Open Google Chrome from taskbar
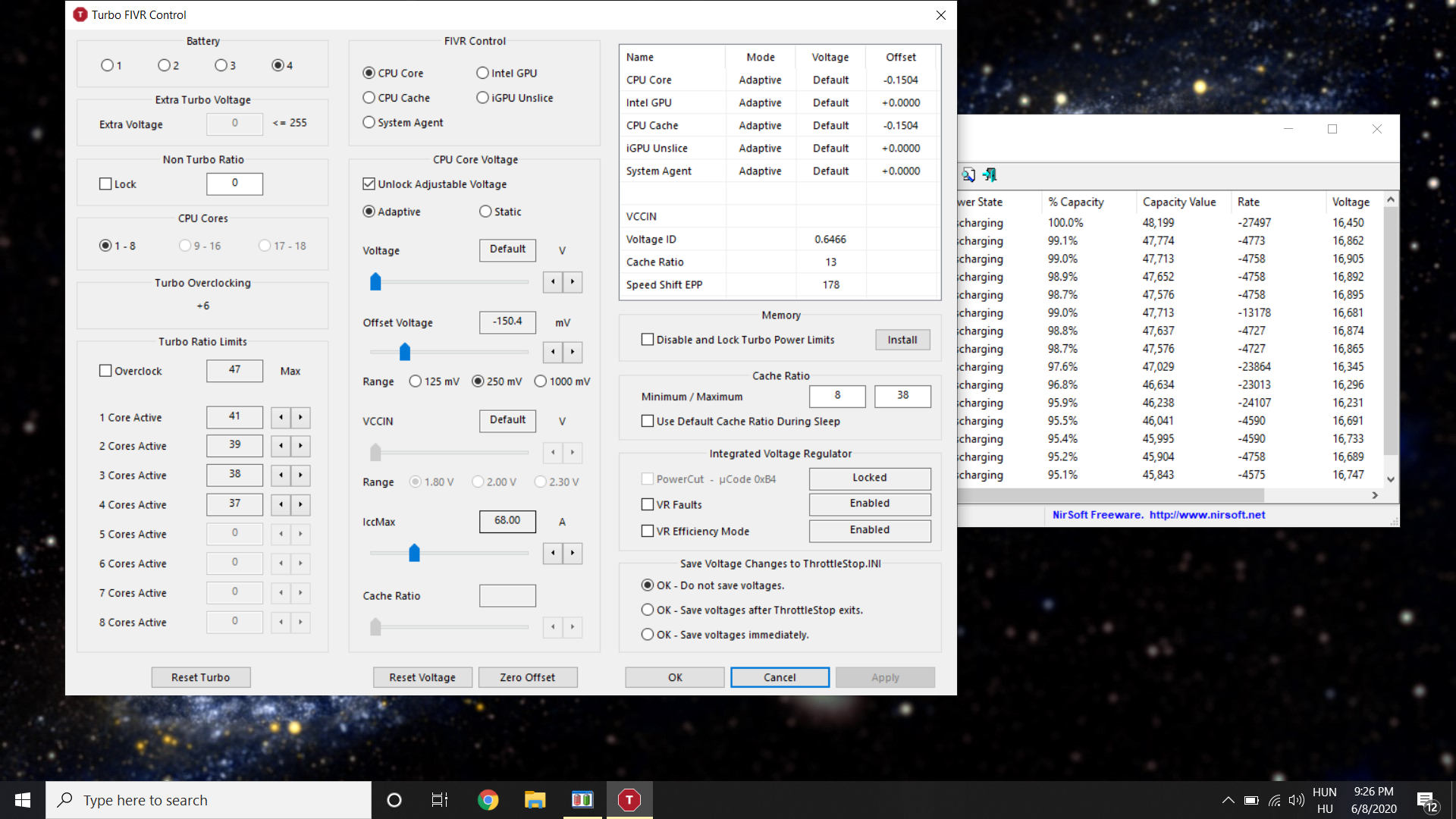Viewport: 1456px width, 819px height. tap(488, 800)
